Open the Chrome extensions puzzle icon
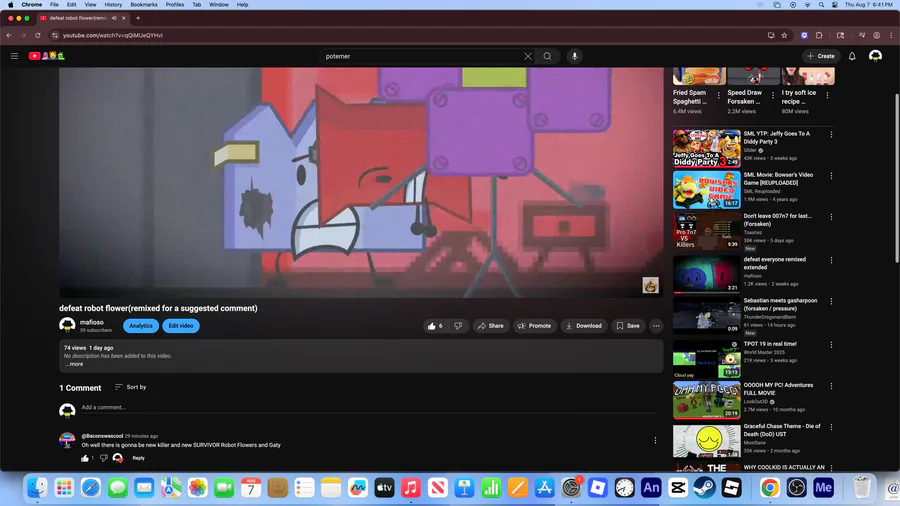This screenshot has height=506, width=900. (x=819, y=36)
